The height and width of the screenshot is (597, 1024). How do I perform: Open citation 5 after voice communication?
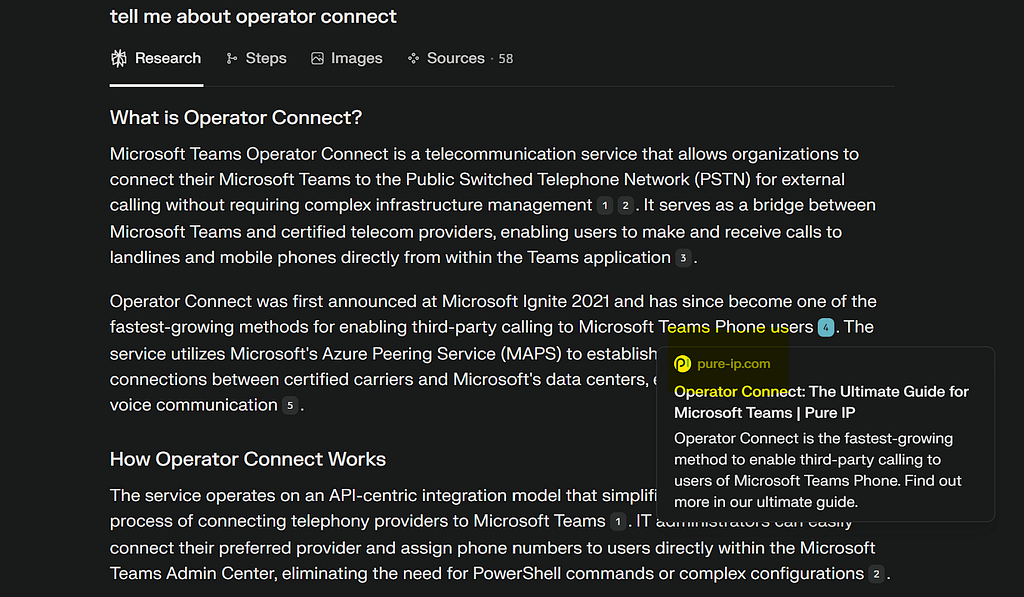(290, 406)
